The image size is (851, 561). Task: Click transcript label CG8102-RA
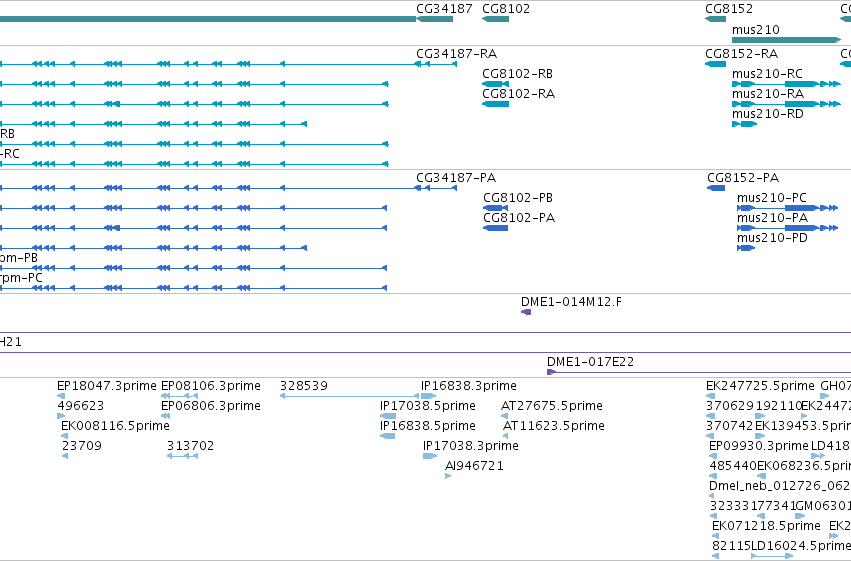pos(518,94)
